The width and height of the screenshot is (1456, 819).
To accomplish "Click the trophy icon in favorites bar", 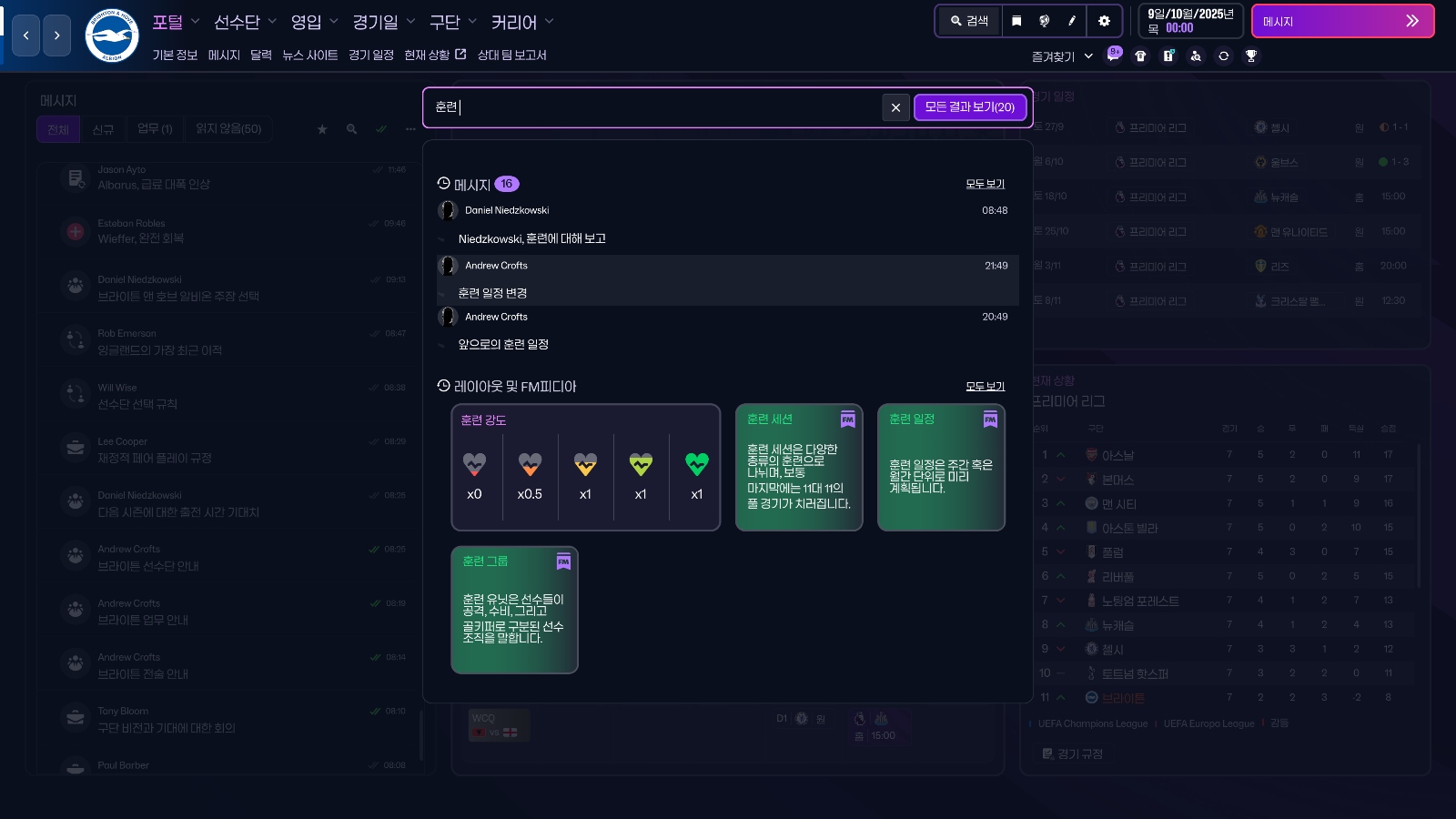I will pyautogui.click(x=1251, y=56).
